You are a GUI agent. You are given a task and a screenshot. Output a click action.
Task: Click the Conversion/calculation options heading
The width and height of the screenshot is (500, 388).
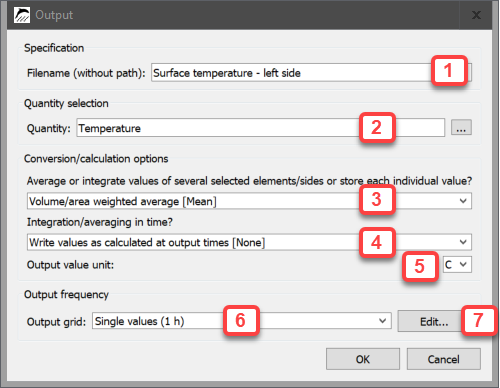pyautogui.click(x=96, y=159)
